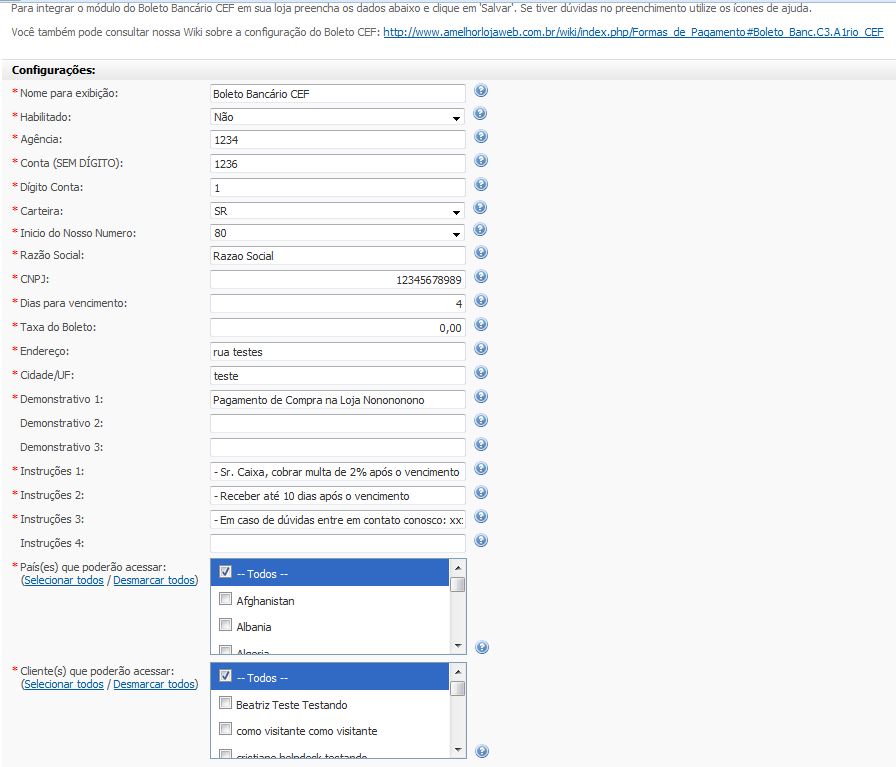Viewport: 896px width, 767px height.
Task: Open help icon for Conta (SEM DÍGITO)
Action: tap(481, 160)
